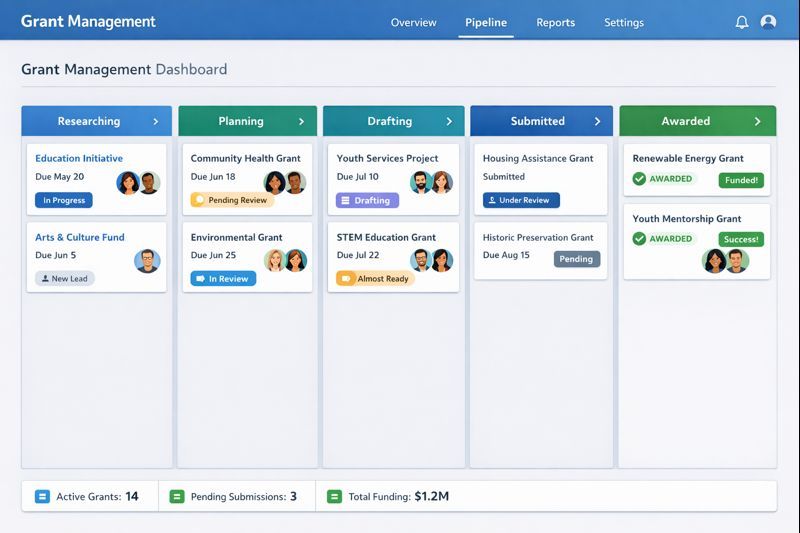Click the Total Funding $1.2M value
The width and height of the screenshot is (800, 533).
[432, 496]
